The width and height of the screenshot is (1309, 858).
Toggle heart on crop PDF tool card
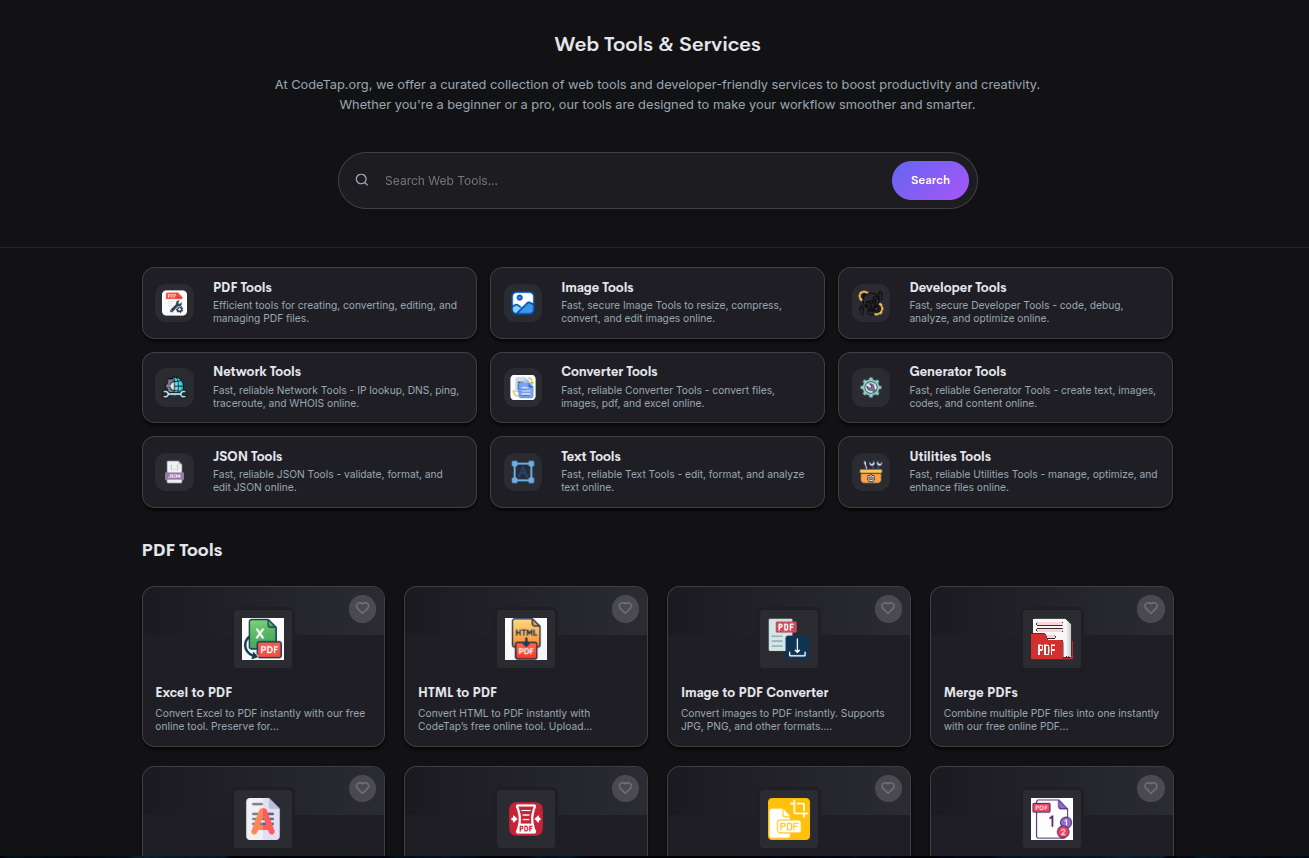click(x=888, y=788)
